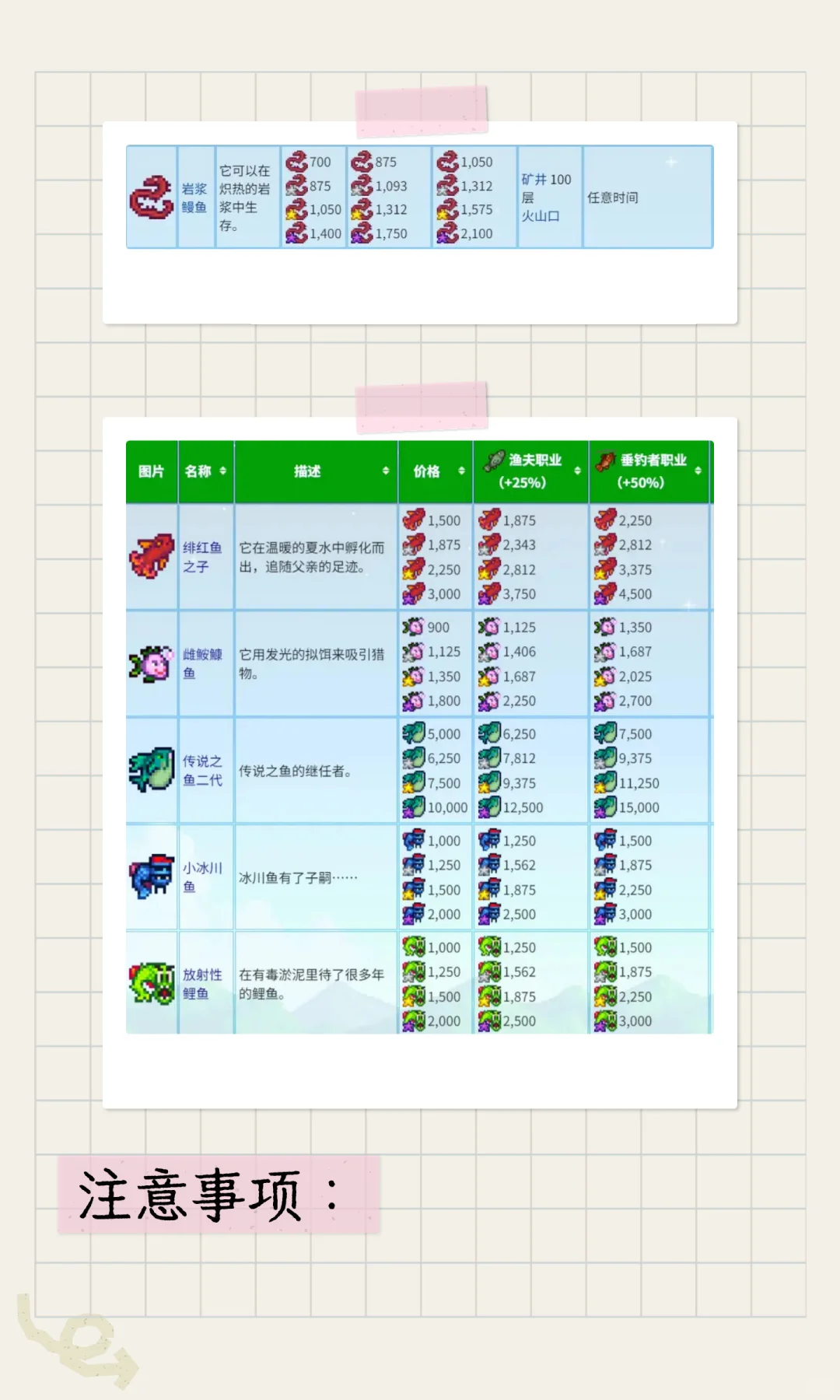Viewport: 840px width, 1400px height.
Task: Click the lava eel fish image
Action: (x=151, y=198)
